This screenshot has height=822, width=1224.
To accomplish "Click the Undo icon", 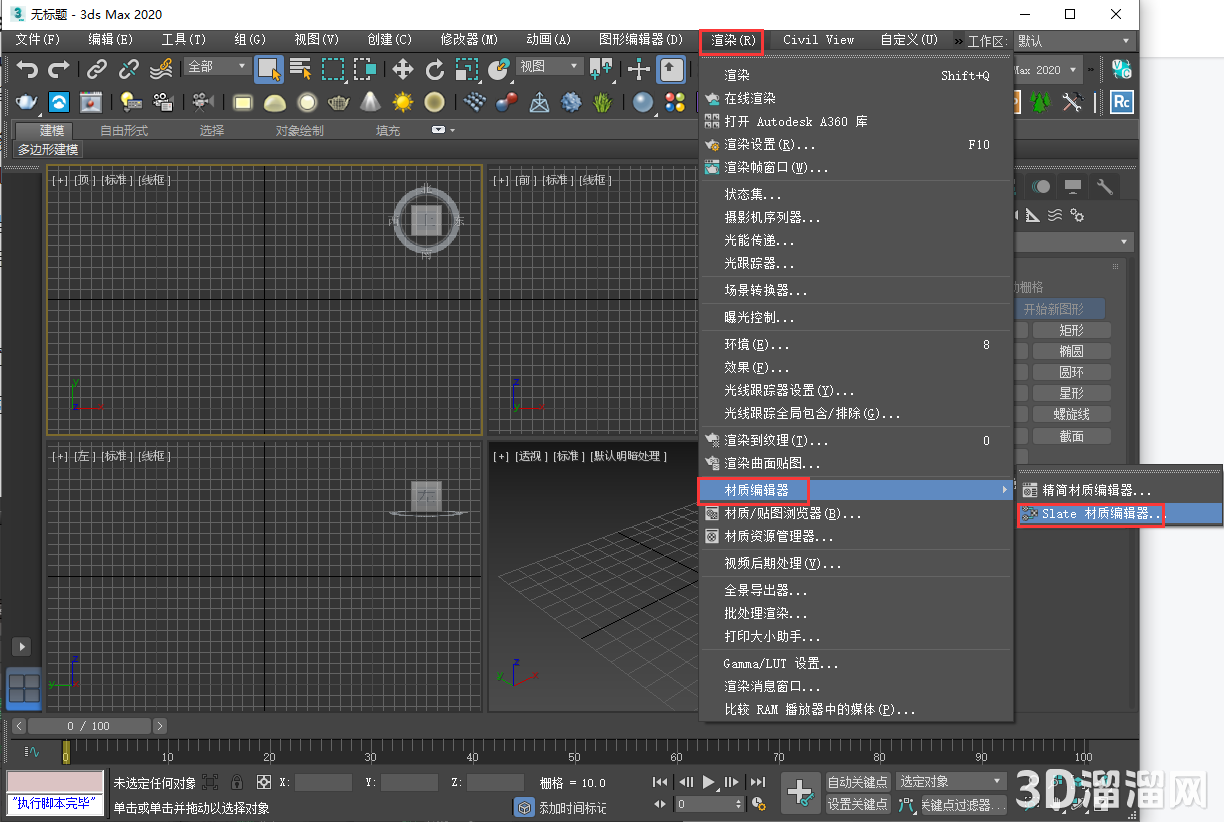I will [x=28, y=70].
